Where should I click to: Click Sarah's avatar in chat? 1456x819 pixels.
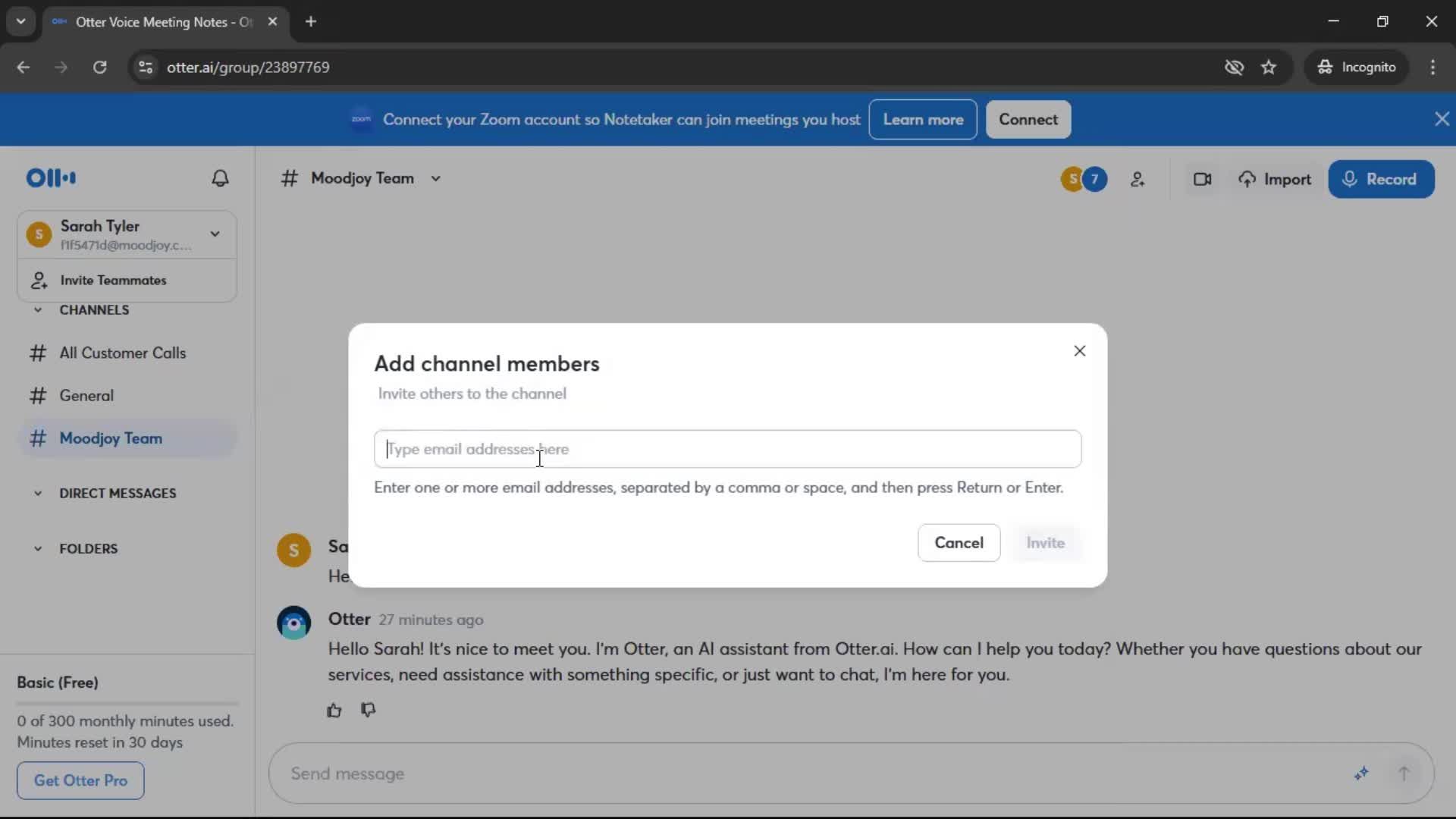click(293, 551)
